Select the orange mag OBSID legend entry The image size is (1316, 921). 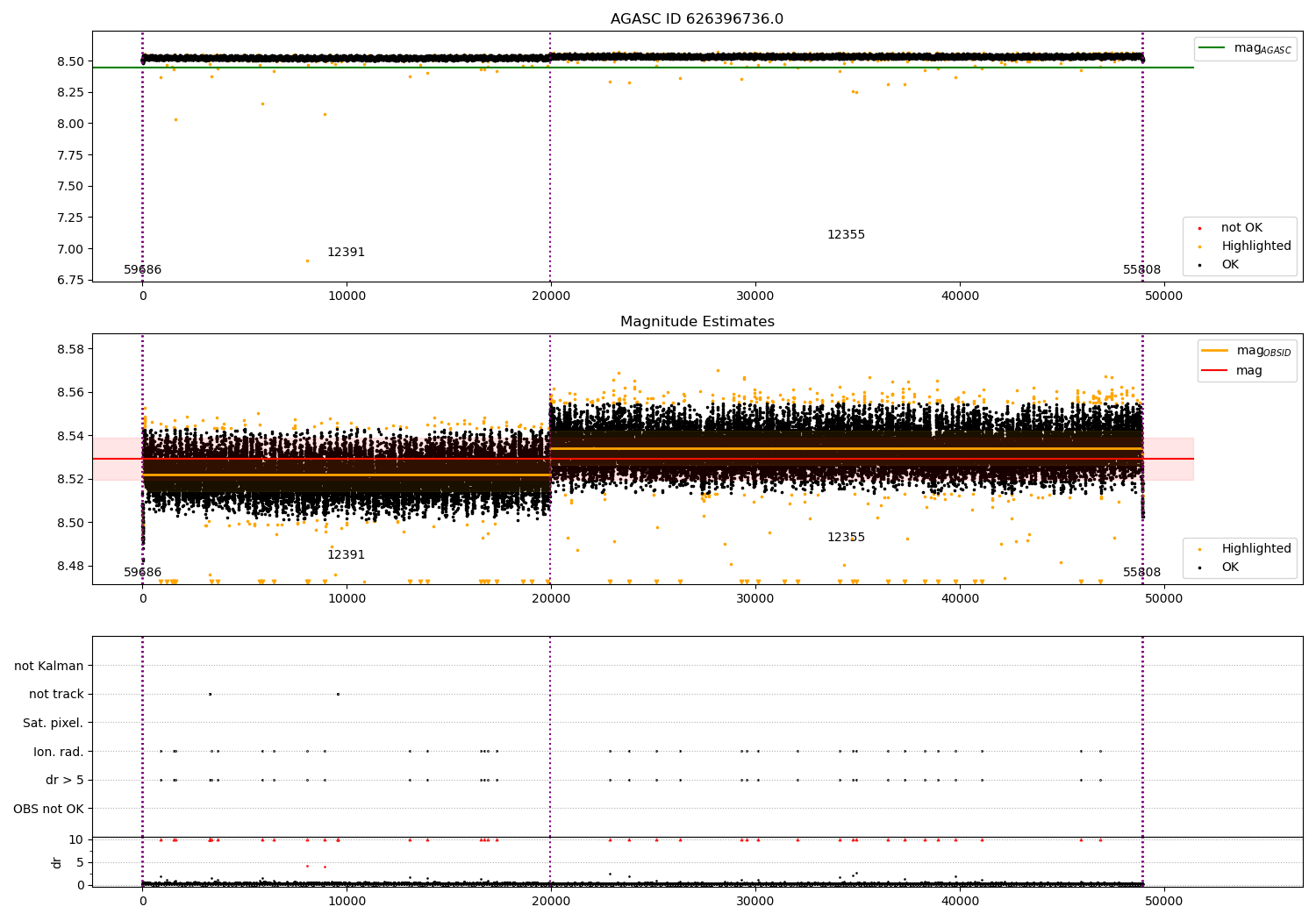[1247, 351]
